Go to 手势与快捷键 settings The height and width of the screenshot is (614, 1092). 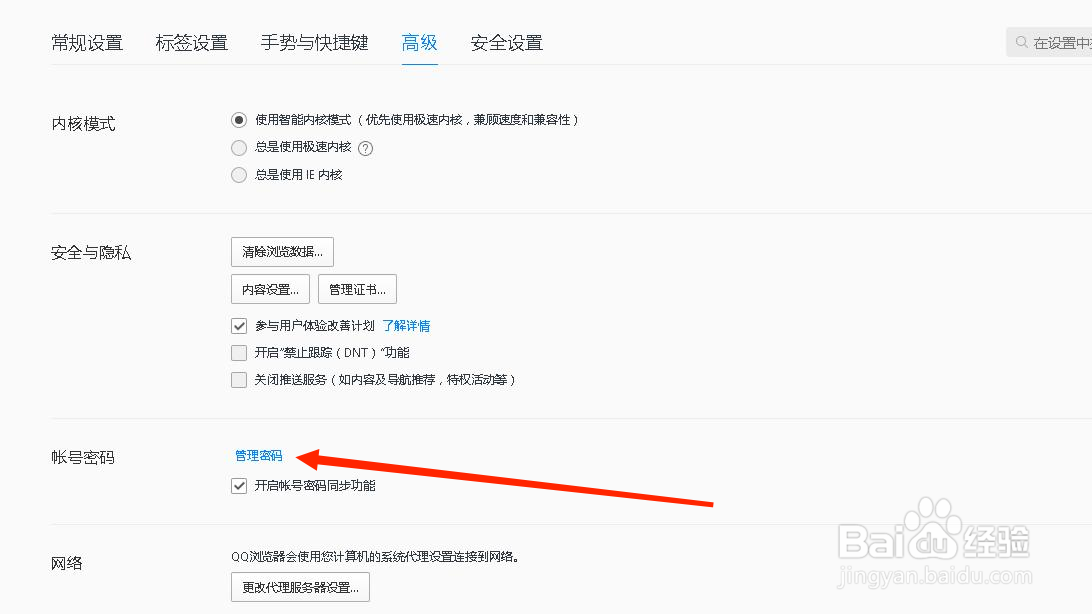coord(315,42)
